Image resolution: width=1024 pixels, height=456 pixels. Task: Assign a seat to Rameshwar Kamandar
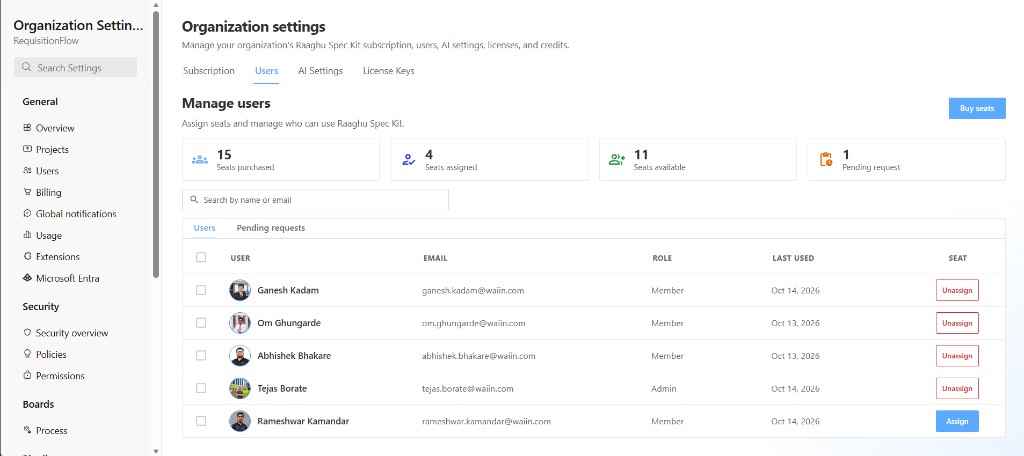point(957,421)
